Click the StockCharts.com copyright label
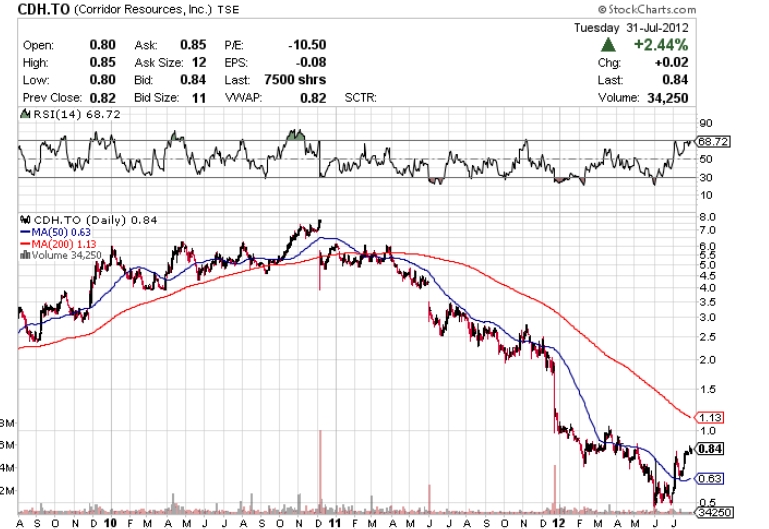Viewport: 769px width, 529px height. (646, 9)
